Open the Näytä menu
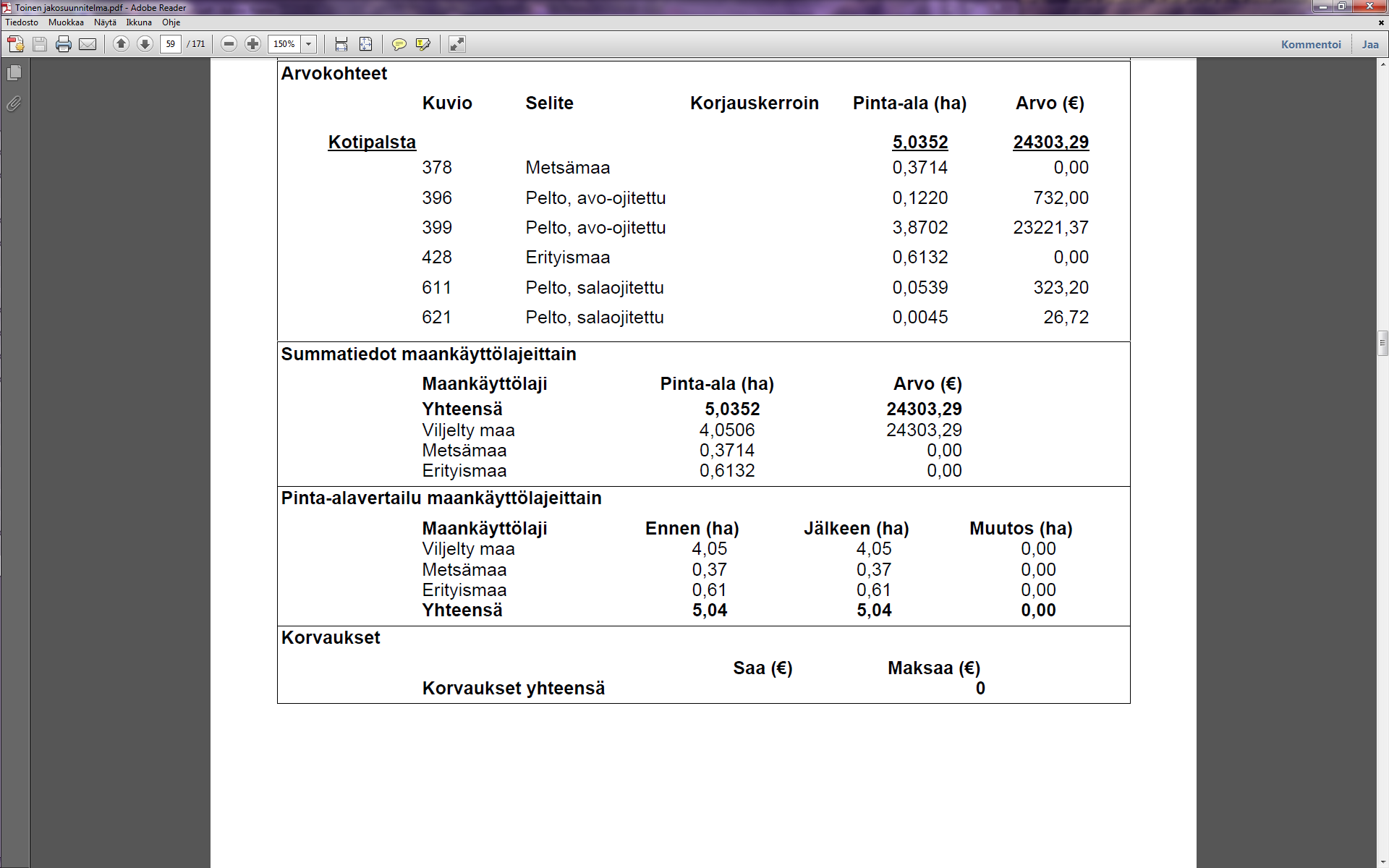The width and height of the screenshot is (1389, 868). click(105, 22)
